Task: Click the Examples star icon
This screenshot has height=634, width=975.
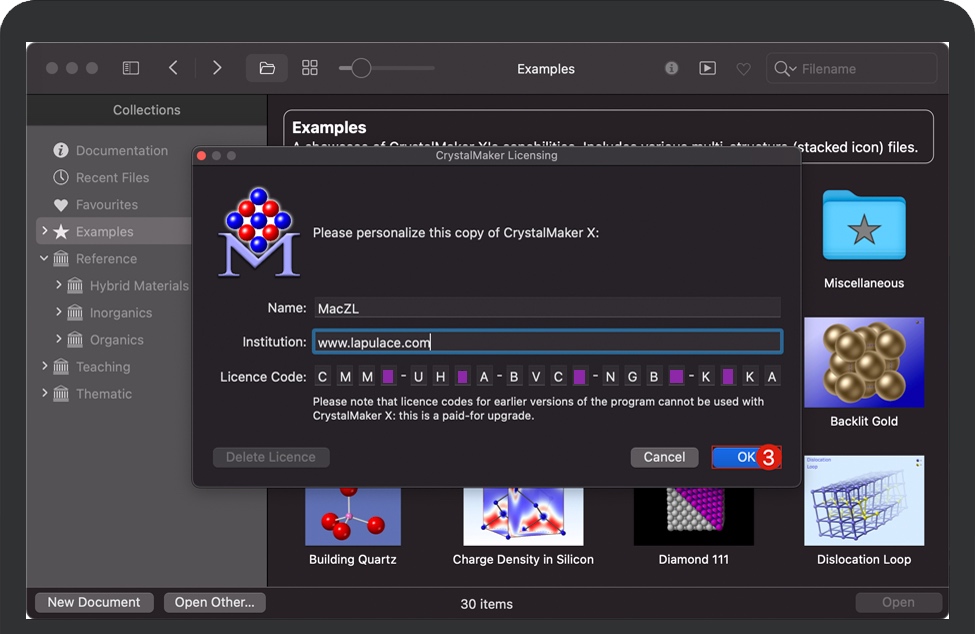Action: (x=61, y=231)
